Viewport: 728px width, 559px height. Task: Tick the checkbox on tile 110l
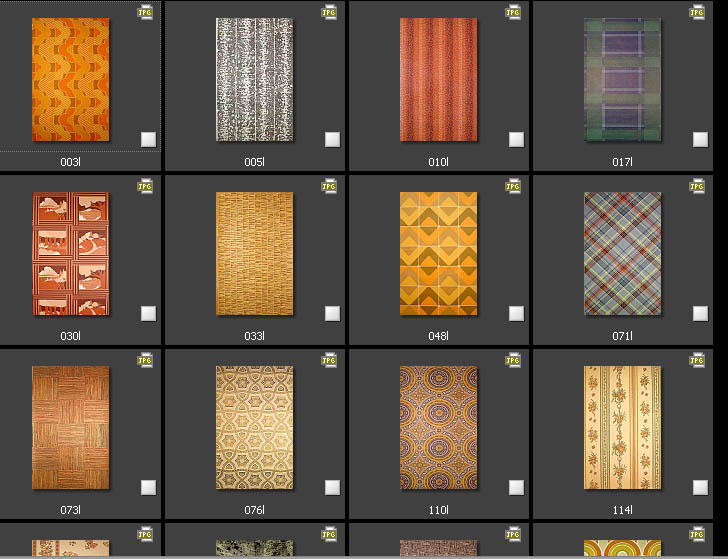pos(516,488)
